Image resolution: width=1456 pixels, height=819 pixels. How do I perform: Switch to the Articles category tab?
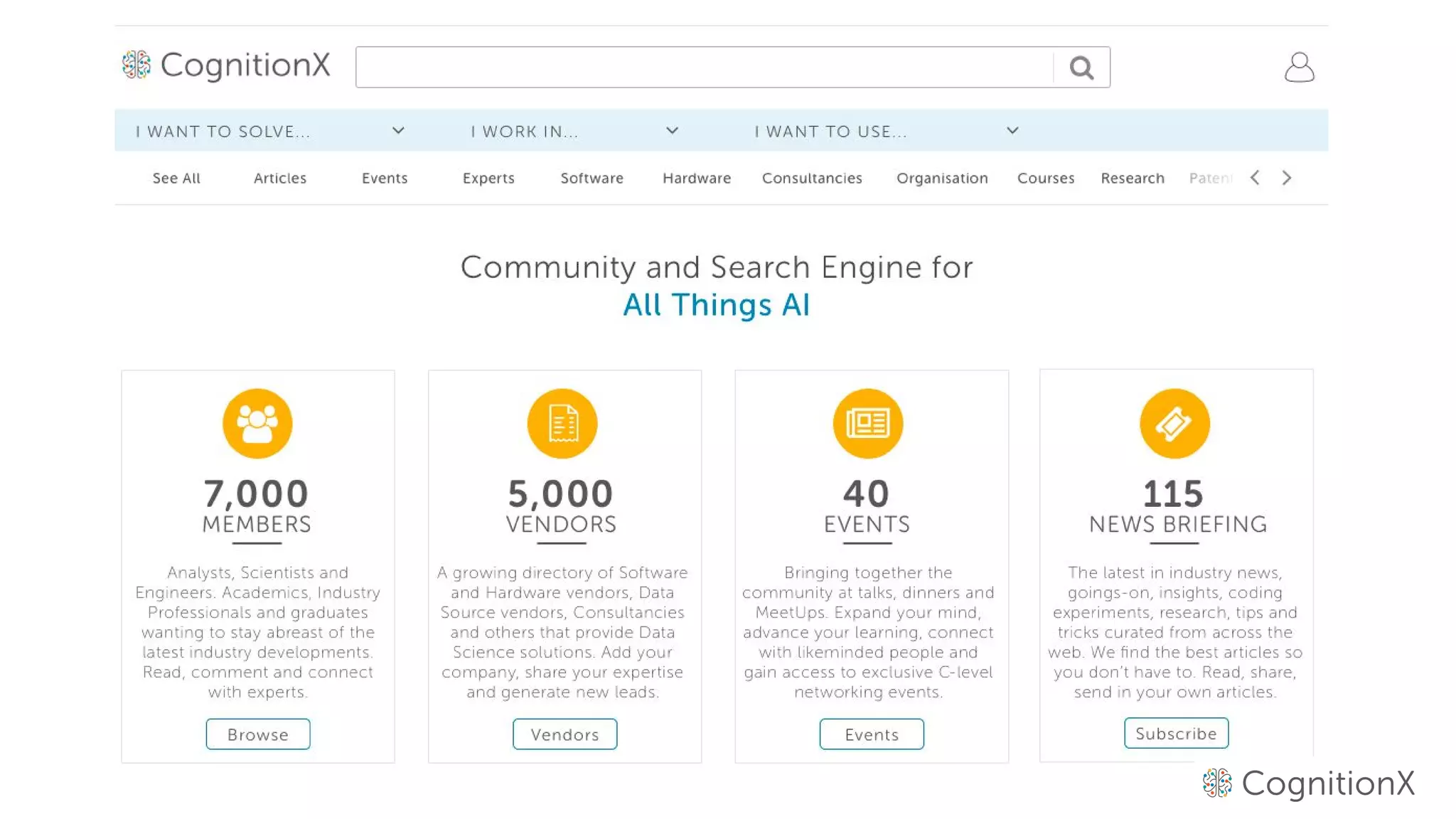click(280, 178)
